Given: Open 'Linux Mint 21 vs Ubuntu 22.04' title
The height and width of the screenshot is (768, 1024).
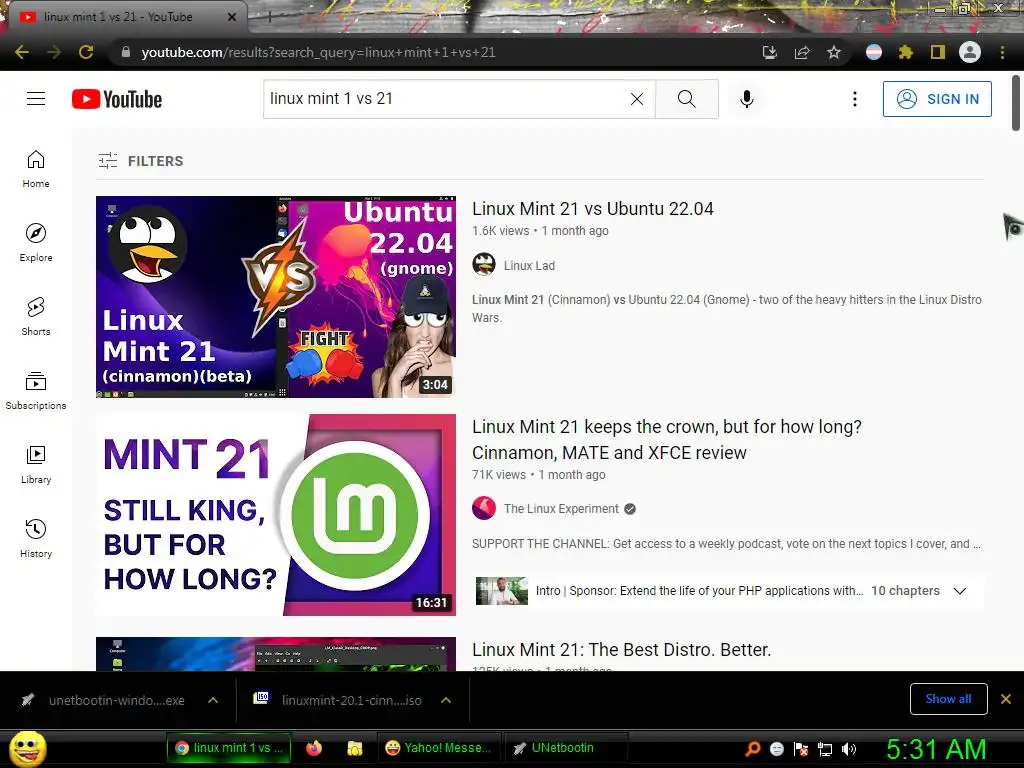Looking at the screenshot, I should (x=592, y=209).
